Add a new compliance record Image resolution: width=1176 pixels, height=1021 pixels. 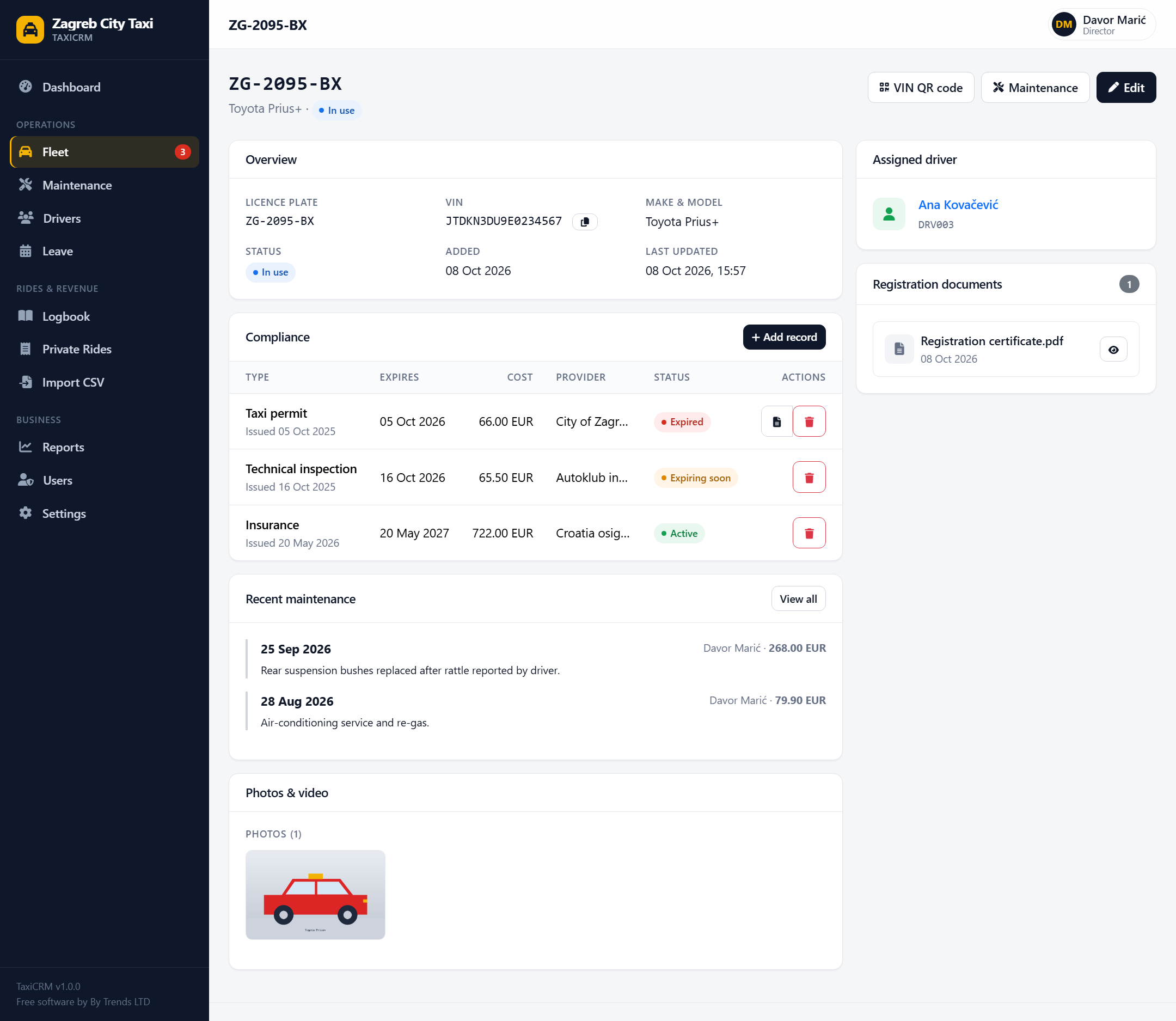[x=784, y=337]
